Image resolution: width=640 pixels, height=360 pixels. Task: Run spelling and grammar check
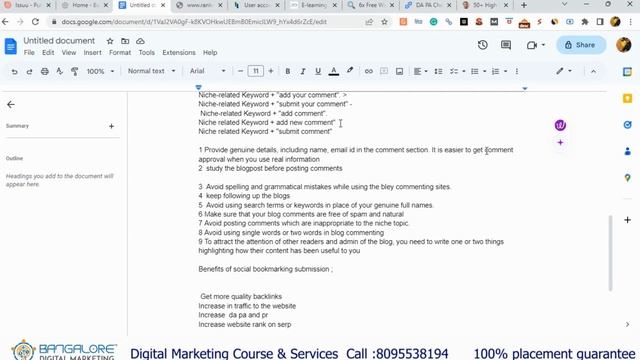coord(60,71)
